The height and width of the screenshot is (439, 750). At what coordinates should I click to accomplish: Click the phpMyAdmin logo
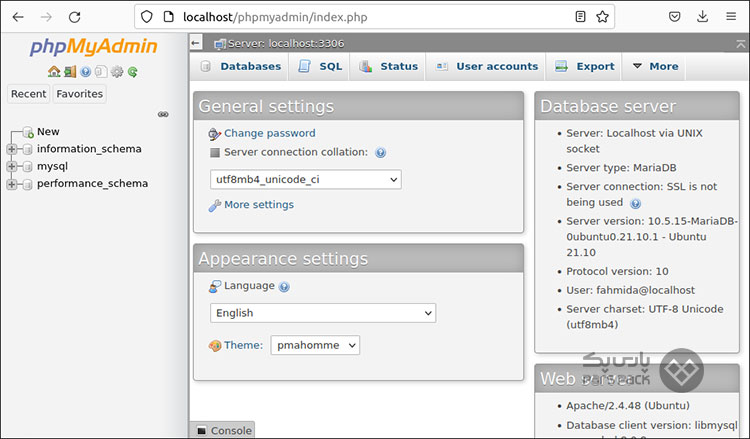[94, 47]
